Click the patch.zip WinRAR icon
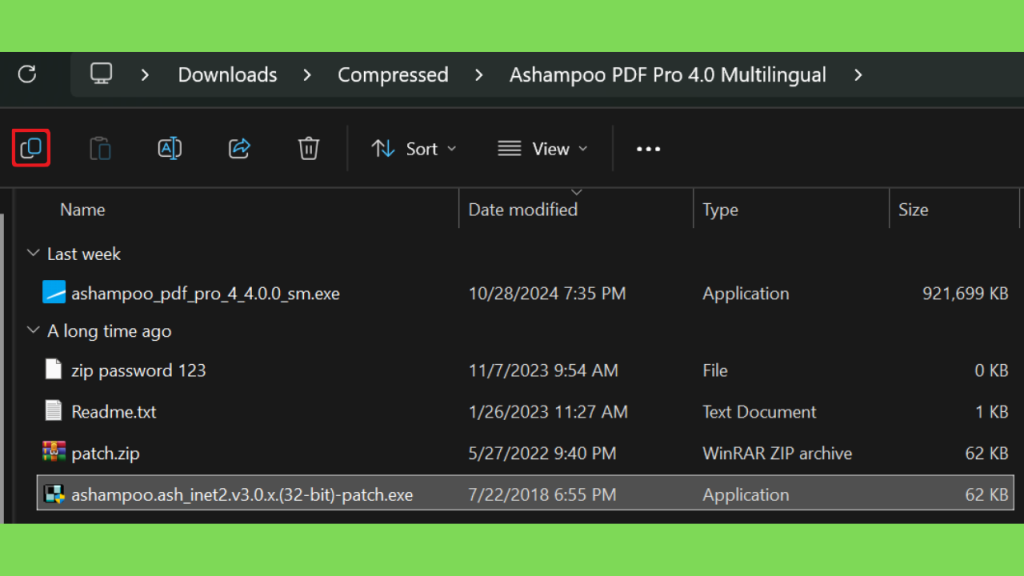 pos(54,452)
